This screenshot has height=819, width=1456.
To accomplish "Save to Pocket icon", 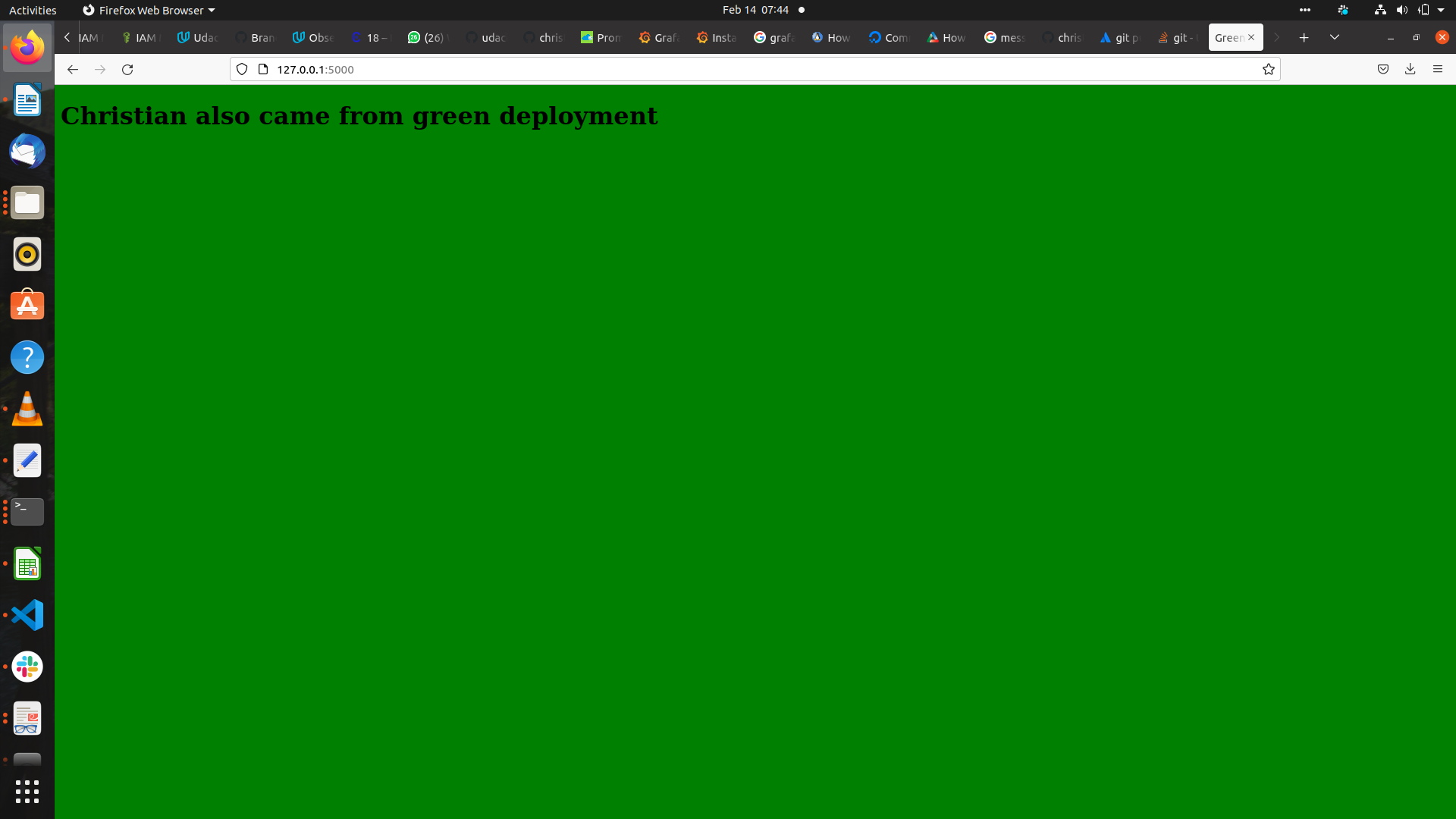I will tap(1383, 70).
